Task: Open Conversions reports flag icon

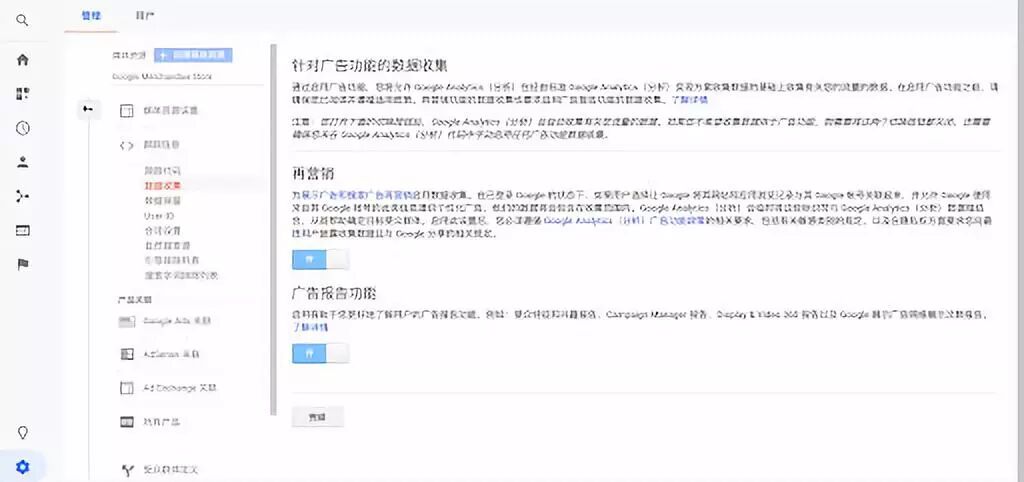Action: [x=23, y=265]
